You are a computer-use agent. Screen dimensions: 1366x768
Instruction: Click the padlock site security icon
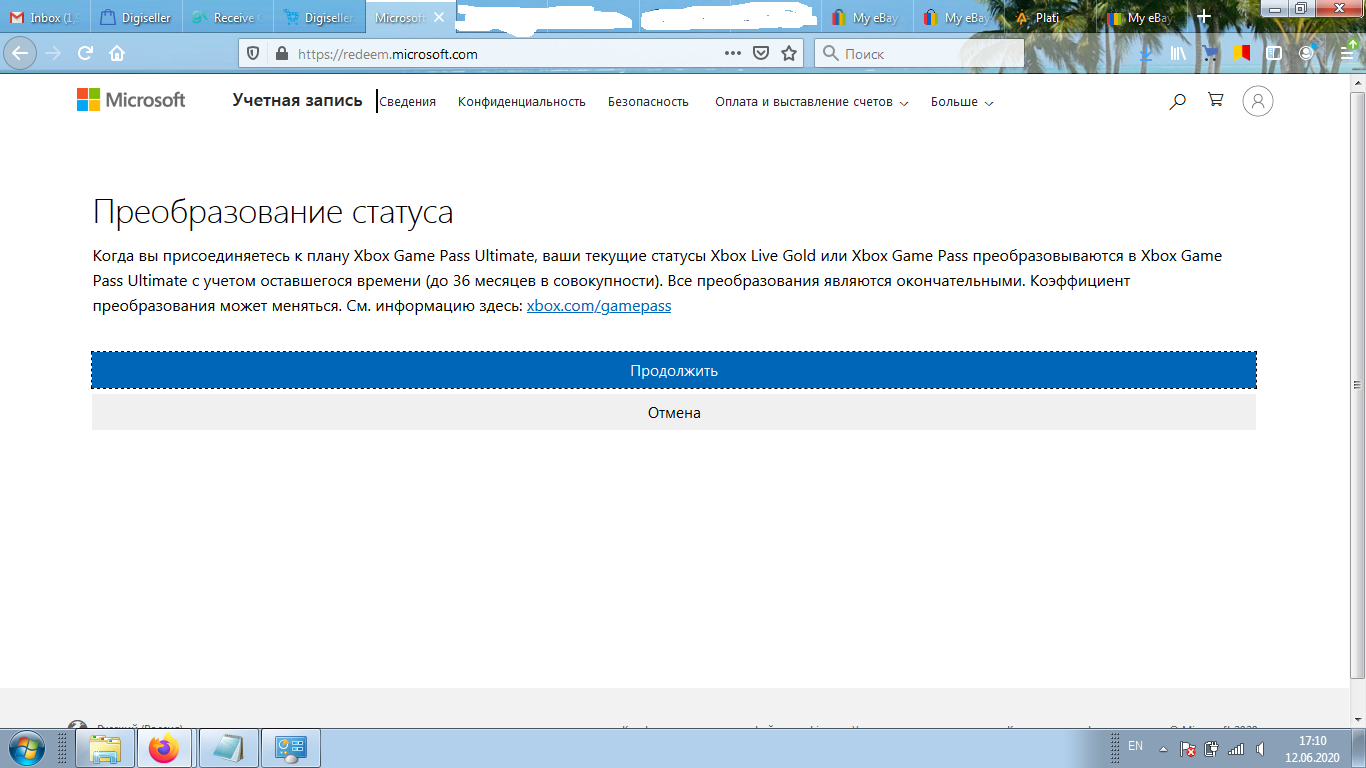pos(280,54)
